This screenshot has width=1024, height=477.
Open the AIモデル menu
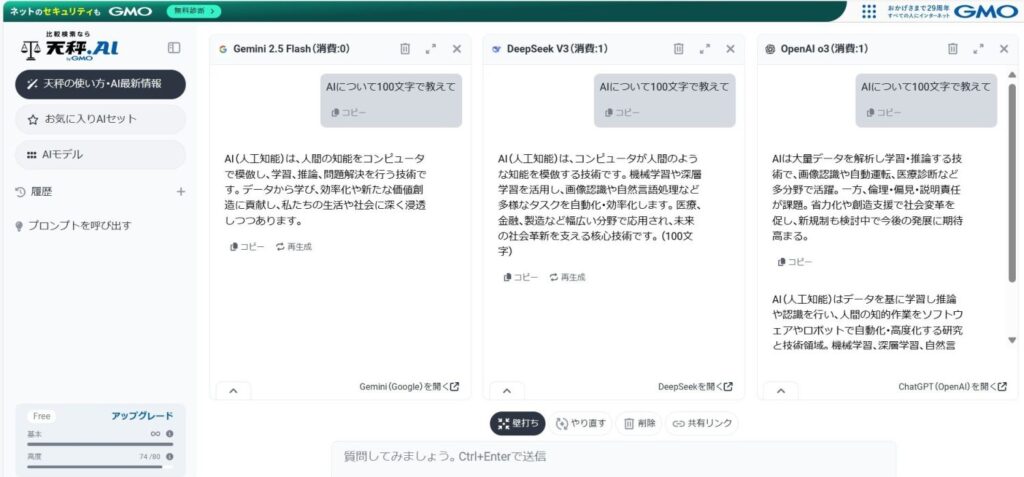coord(100,155)
